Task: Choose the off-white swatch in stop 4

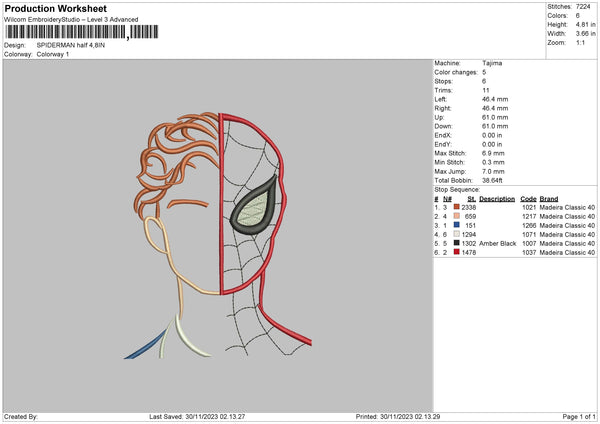Action: pos(457,234)
